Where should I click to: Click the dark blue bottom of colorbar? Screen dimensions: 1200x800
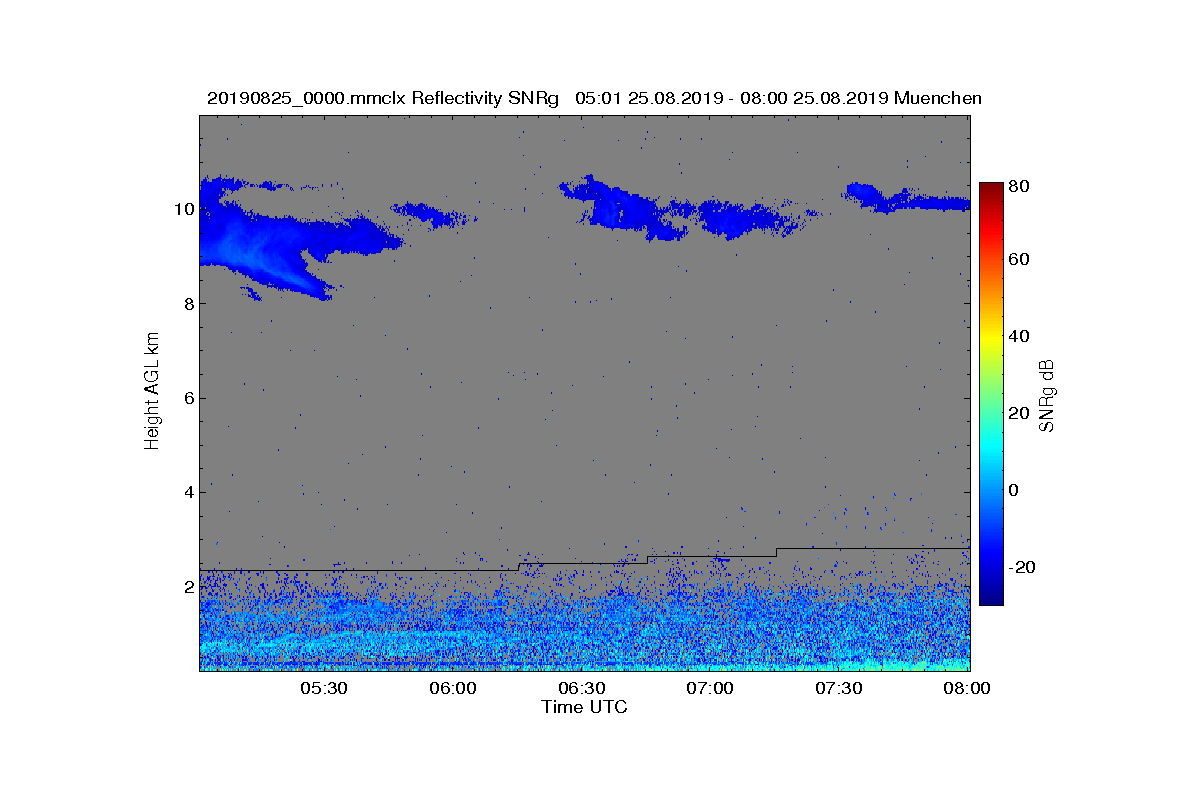tap(991, 597)
